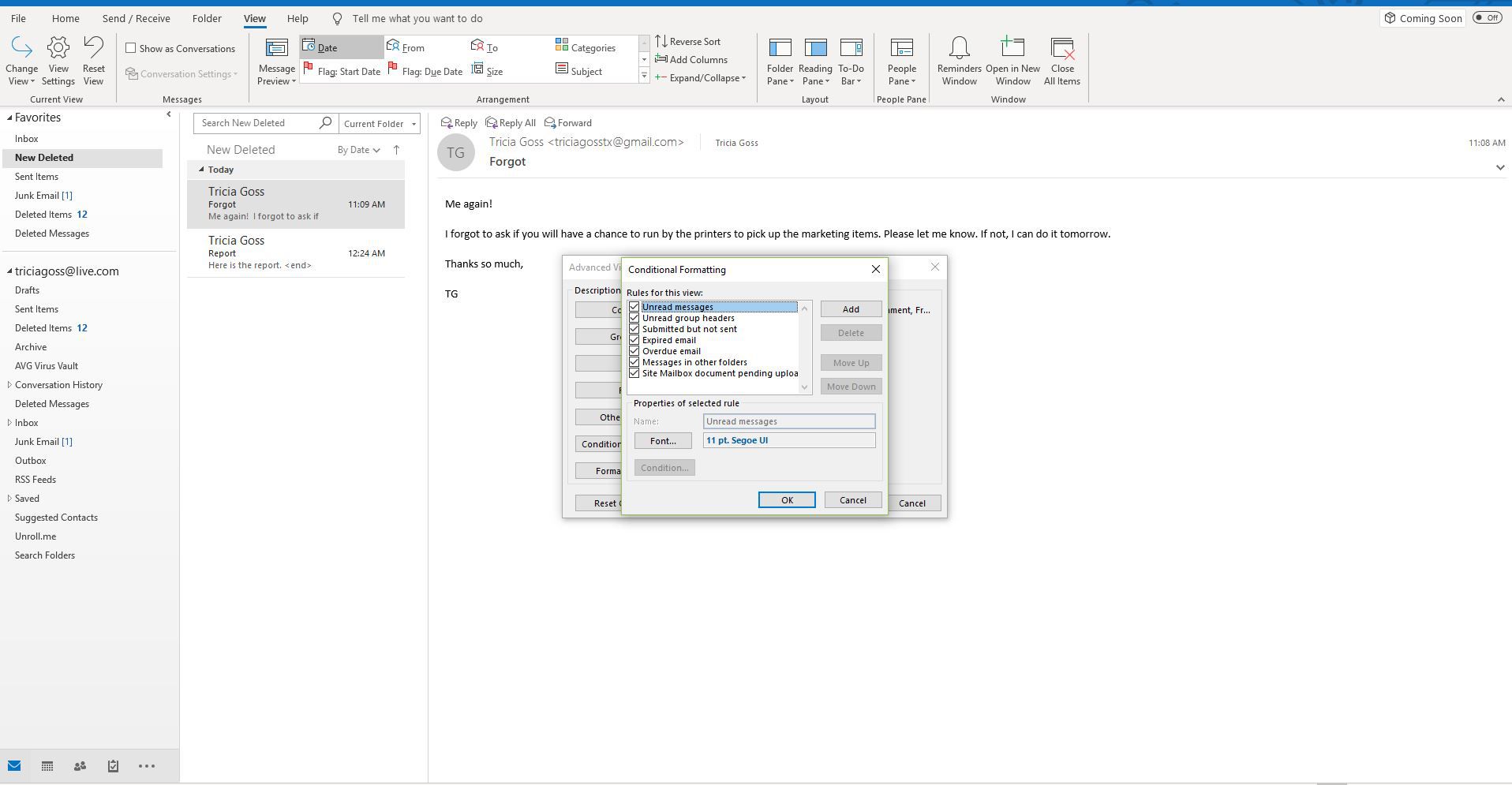Click Open in New Window
Screen dimensions: 1512x785
coord(1012,62)
